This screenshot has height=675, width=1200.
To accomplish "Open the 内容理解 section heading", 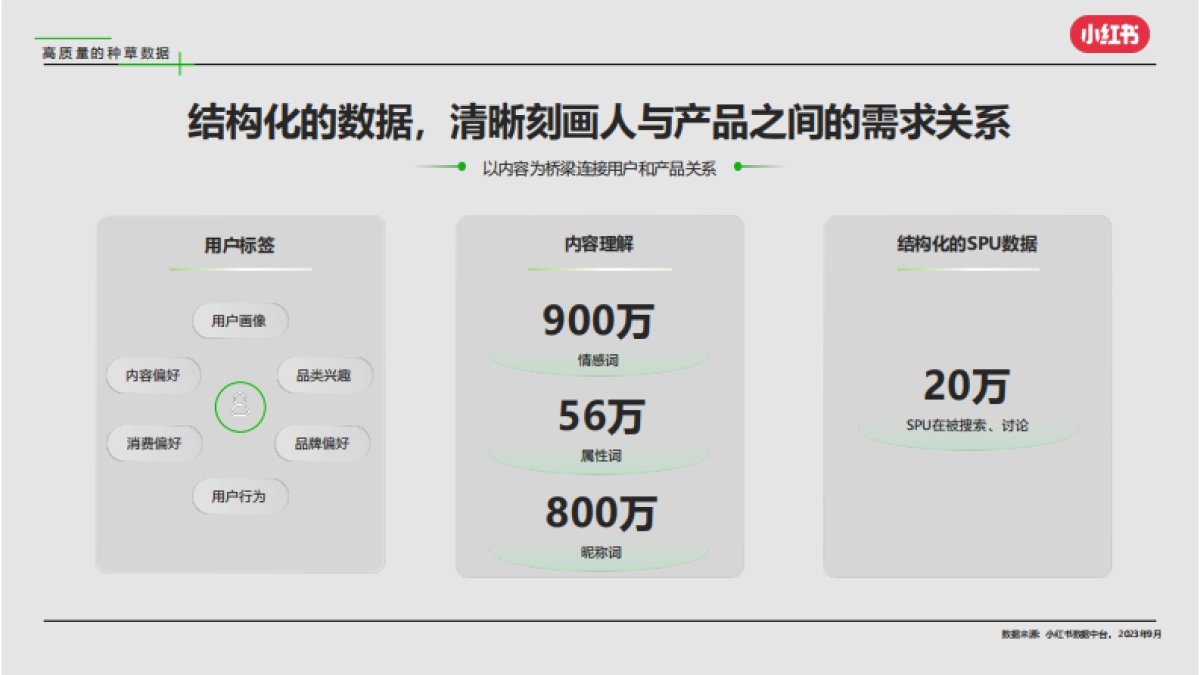I will [600, 242].
